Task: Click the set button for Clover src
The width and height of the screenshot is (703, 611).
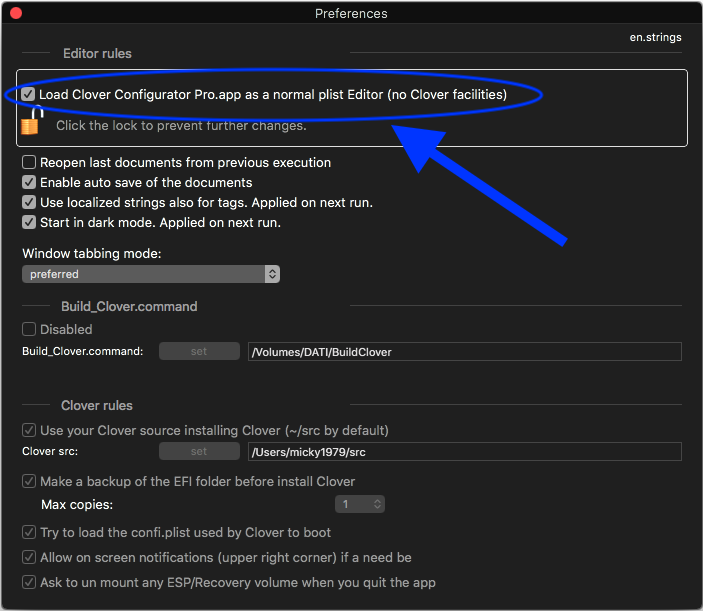Action: coord(199,451)
